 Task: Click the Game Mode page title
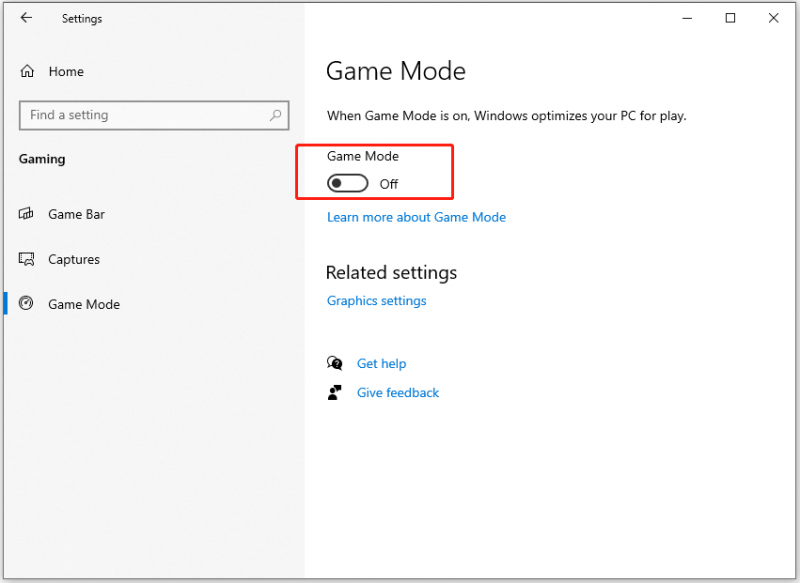tap(396, 71)
